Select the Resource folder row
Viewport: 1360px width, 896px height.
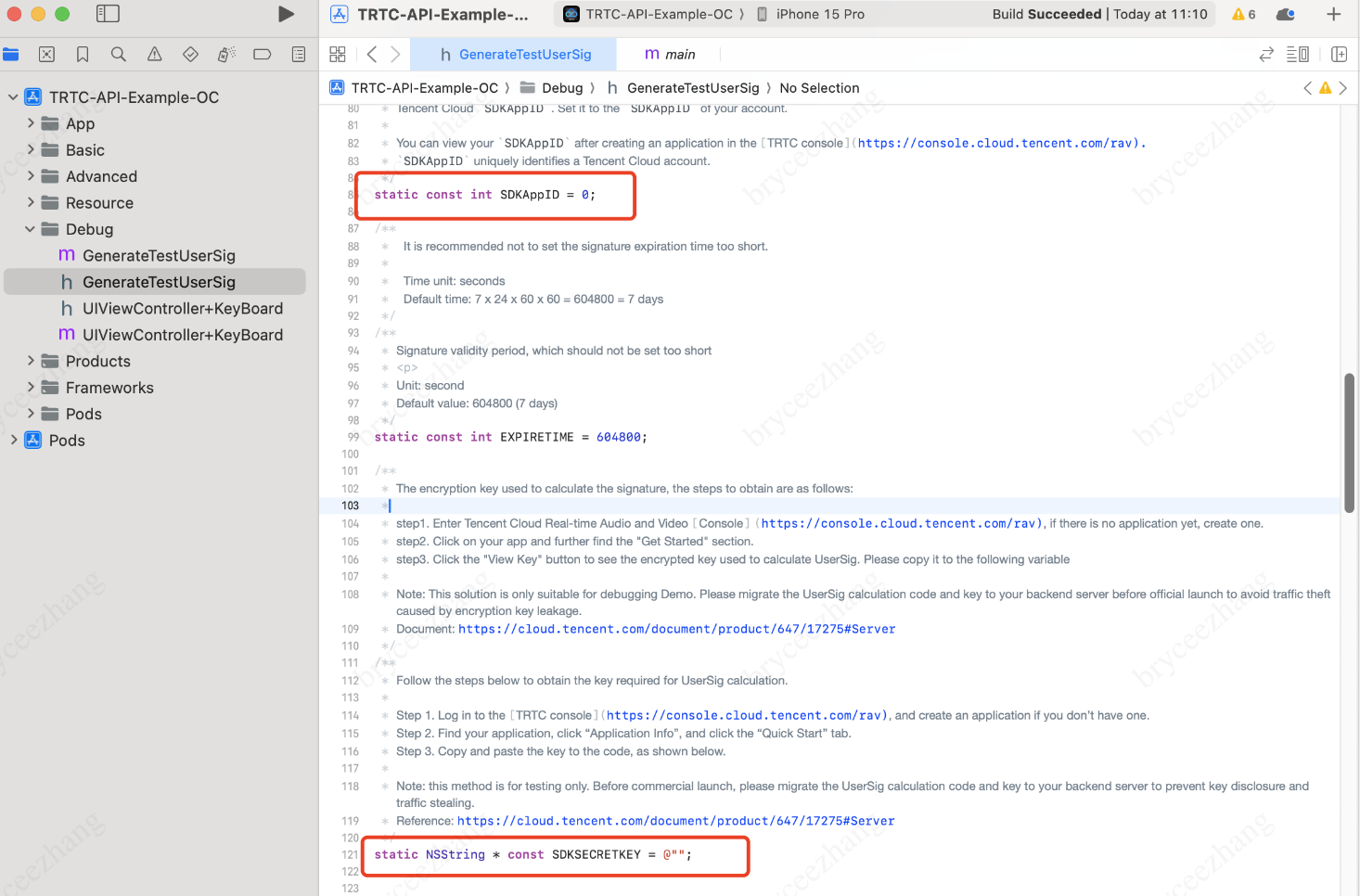[x=155, y=203]
